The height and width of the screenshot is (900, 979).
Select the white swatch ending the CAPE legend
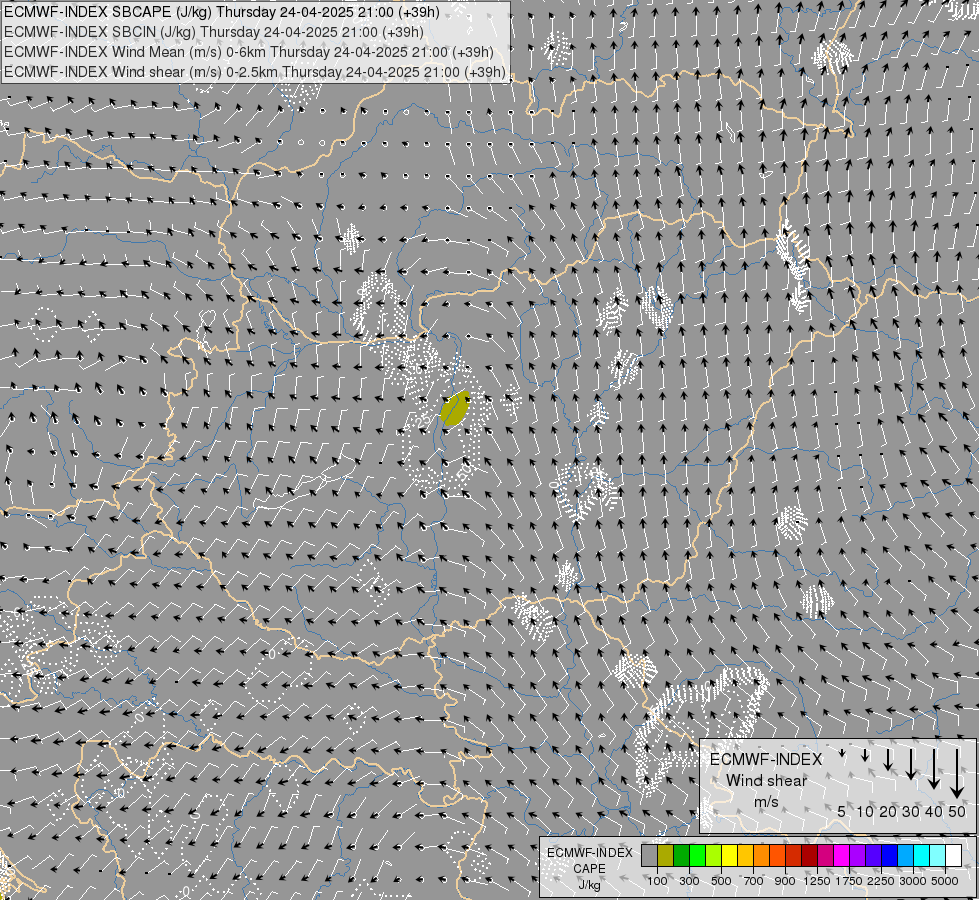pyautogui.click(x=954, y=856)
